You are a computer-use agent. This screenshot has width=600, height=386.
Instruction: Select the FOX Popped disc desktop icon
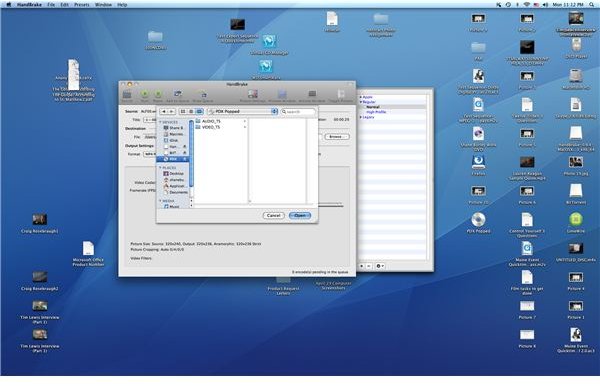[x=478, y=223]
